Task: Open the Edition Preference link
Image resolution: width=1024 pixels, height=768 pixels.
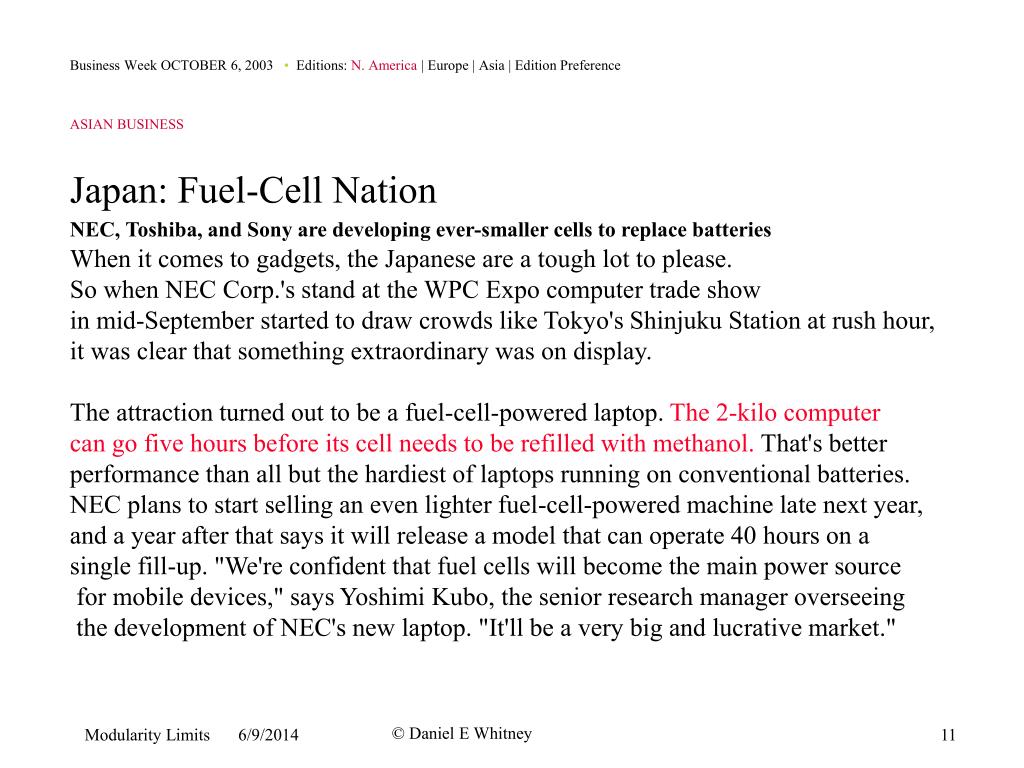Action: coord(568,65)
